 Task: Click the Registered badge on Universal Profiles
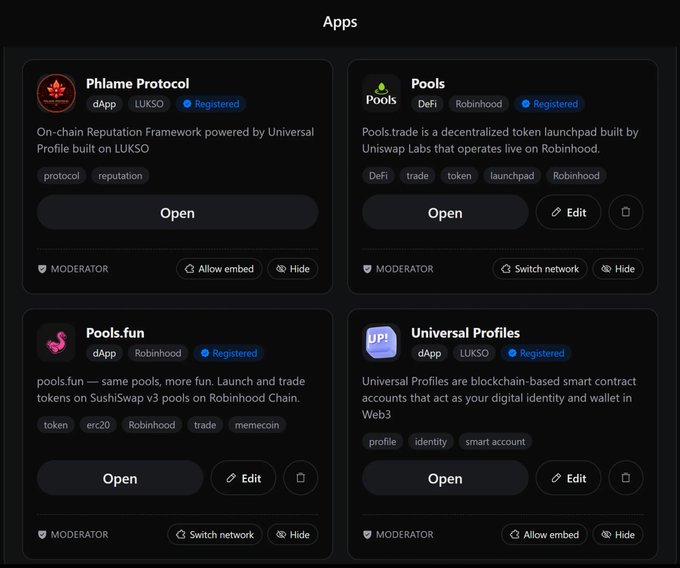536,353
